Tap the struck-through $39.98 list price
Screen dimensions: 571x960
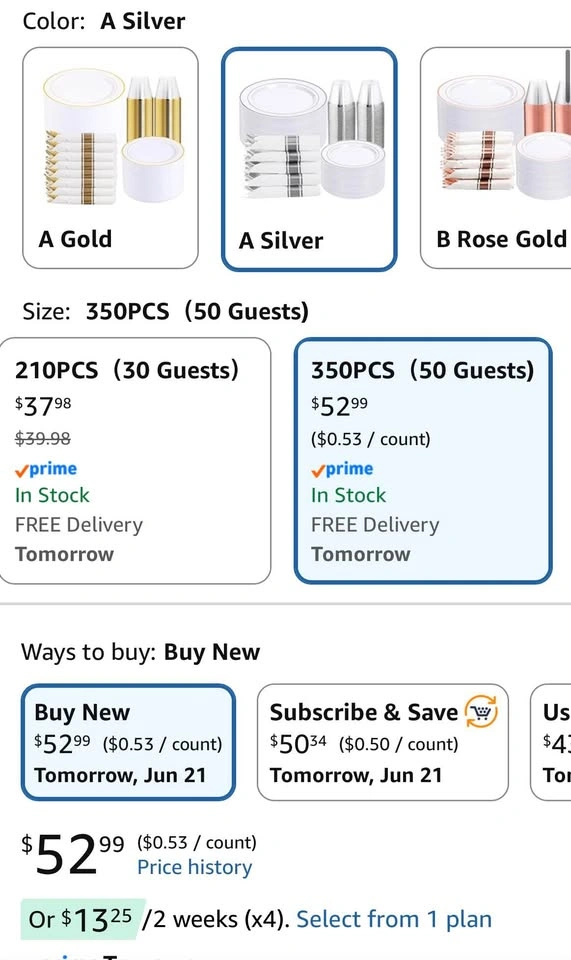coord(43,438)
